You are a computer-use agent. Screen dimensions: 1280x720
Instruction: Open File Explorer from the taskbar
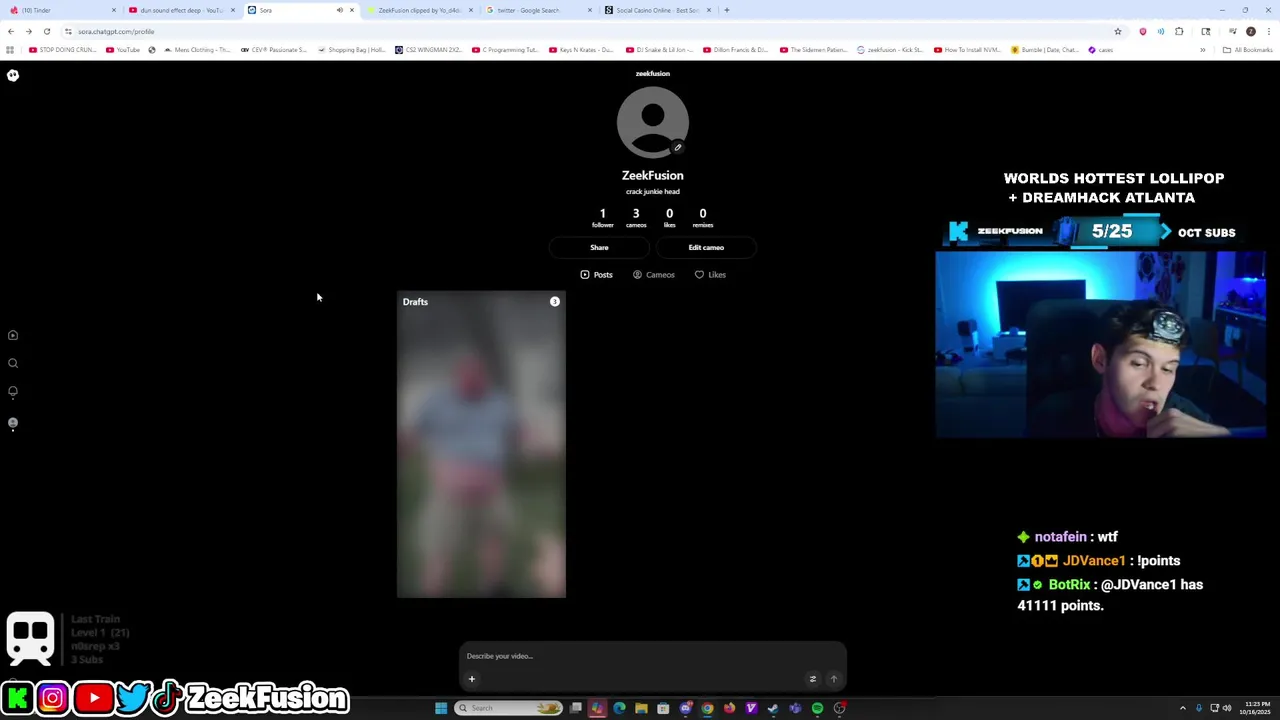coord(641,708)
